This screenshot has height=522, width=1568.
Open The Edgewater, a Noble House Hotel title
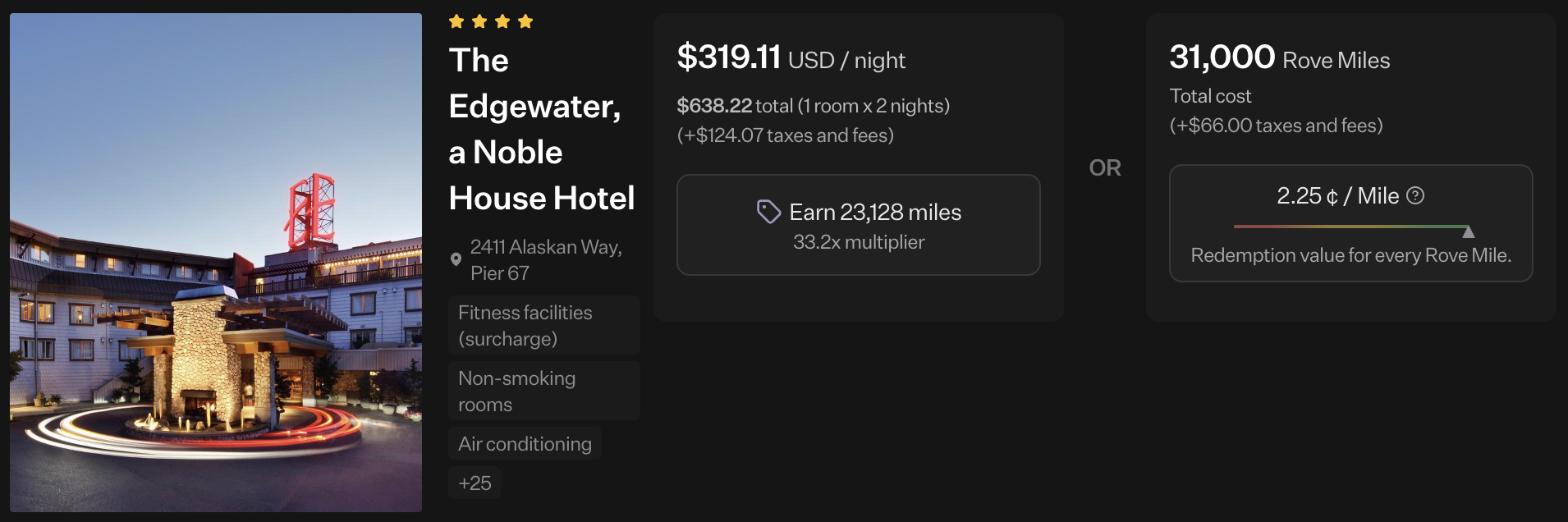point(542,129)
